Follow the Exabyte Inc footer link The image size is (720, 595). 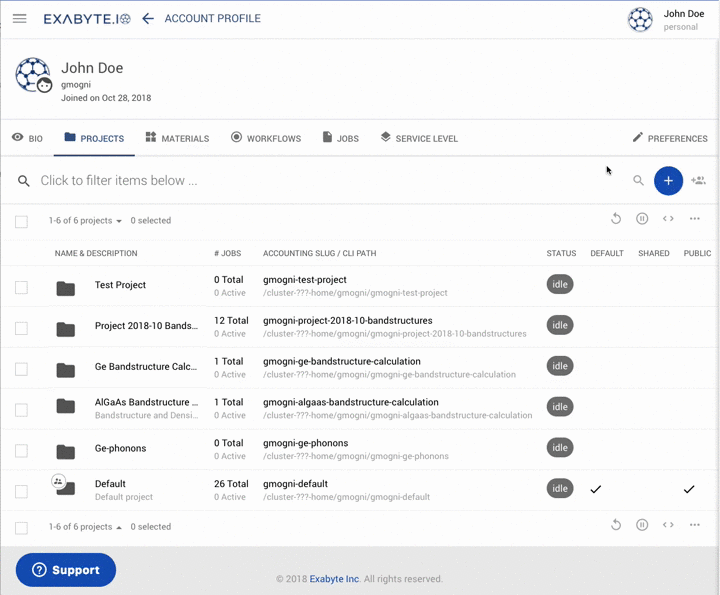[x=334, y=579]
